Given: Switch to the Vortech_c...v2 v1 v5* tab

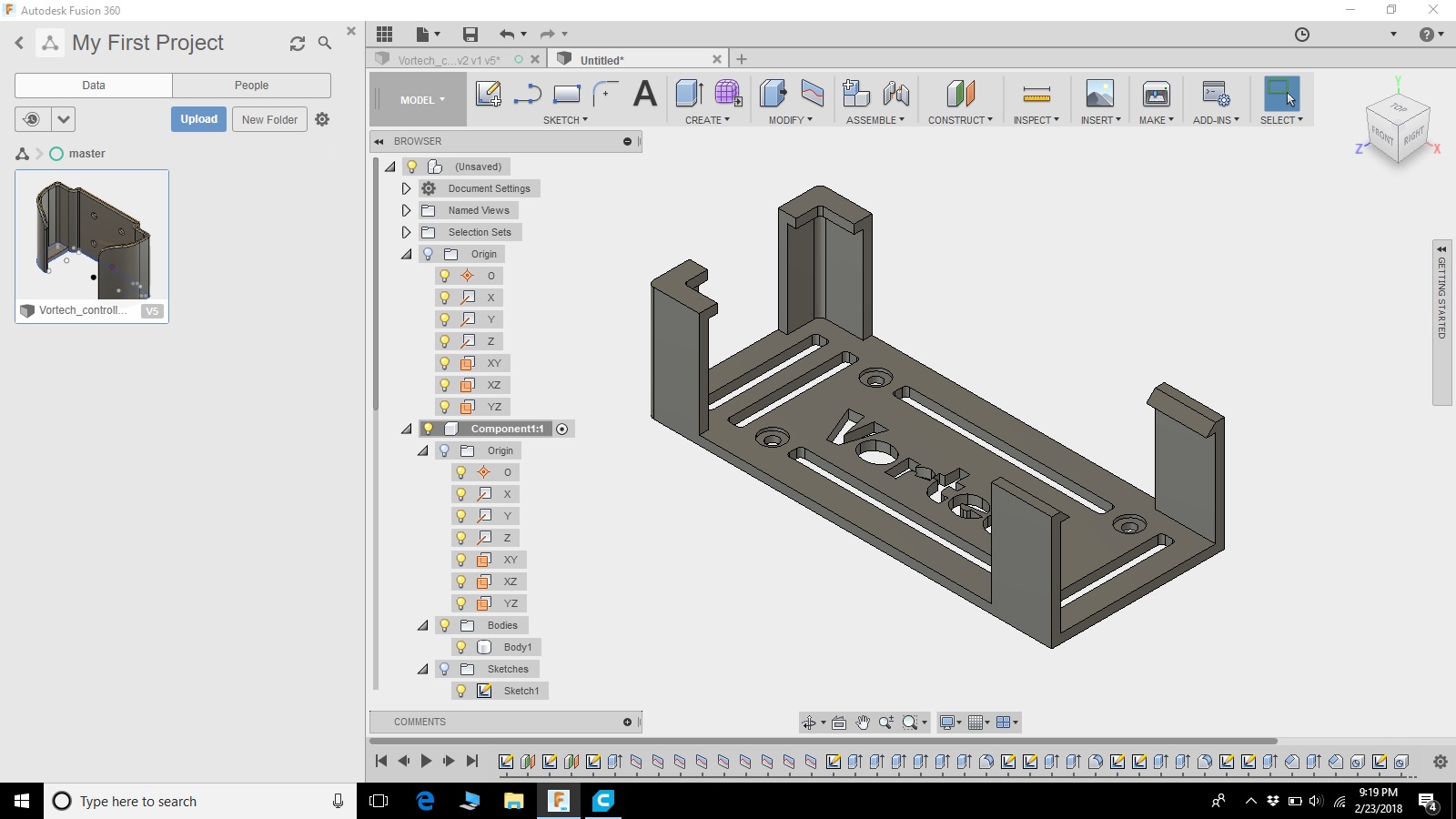Looking at the screenshot, I should [448, 60].
